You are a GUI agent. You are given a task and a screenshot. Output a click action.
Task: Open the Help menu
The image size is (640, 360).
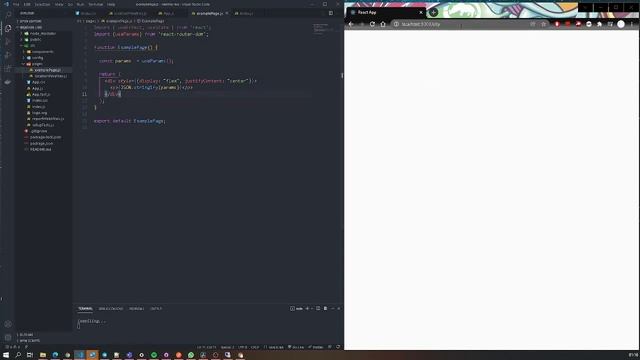point(111,4)
